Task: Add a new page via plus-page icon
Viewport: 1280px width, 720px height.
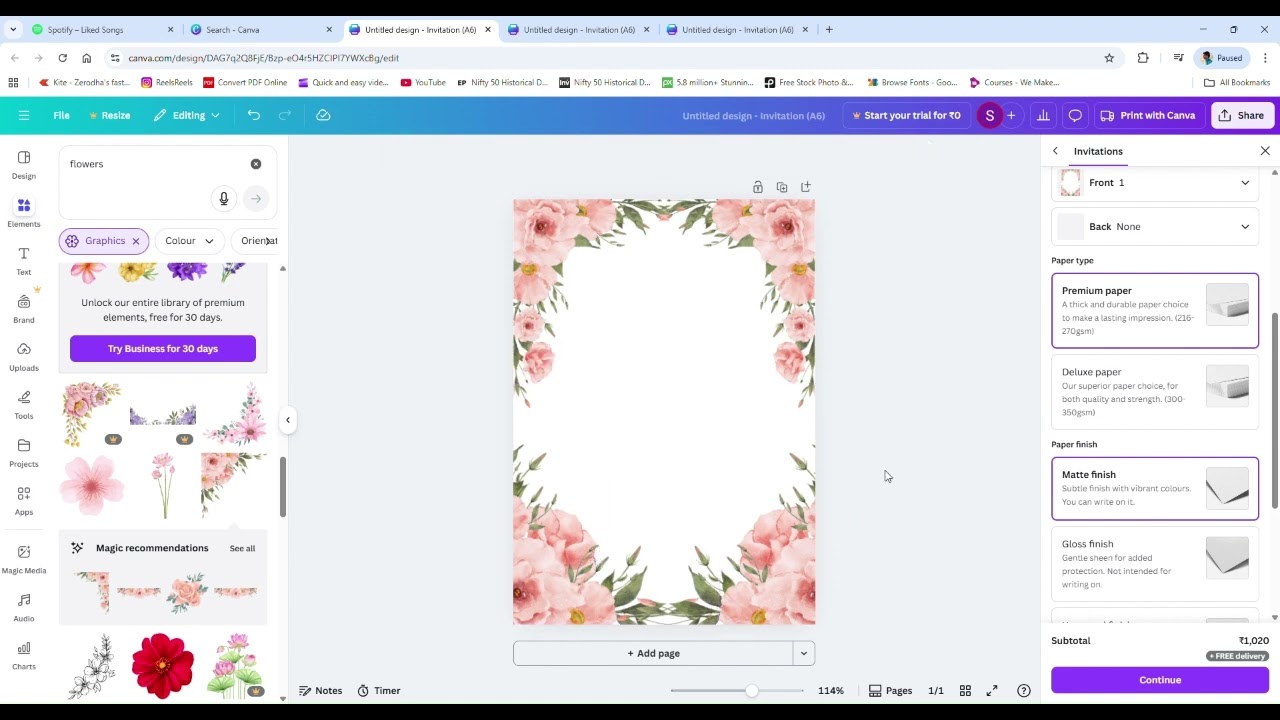Action: coord(806,187)
